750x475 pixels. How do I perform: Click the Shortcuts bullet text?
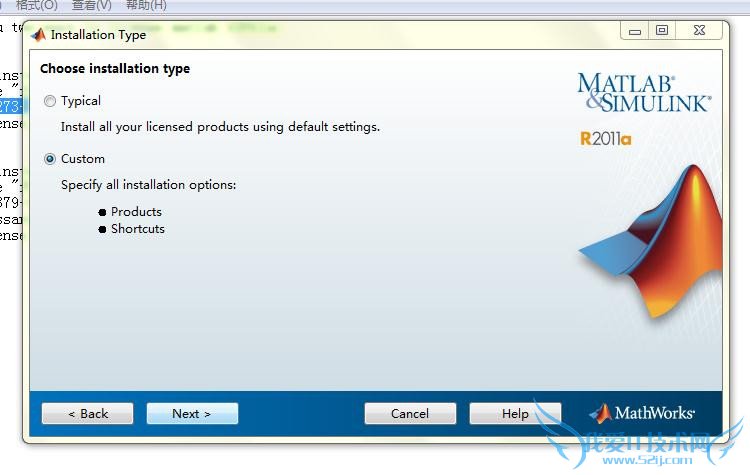point(138,229)
